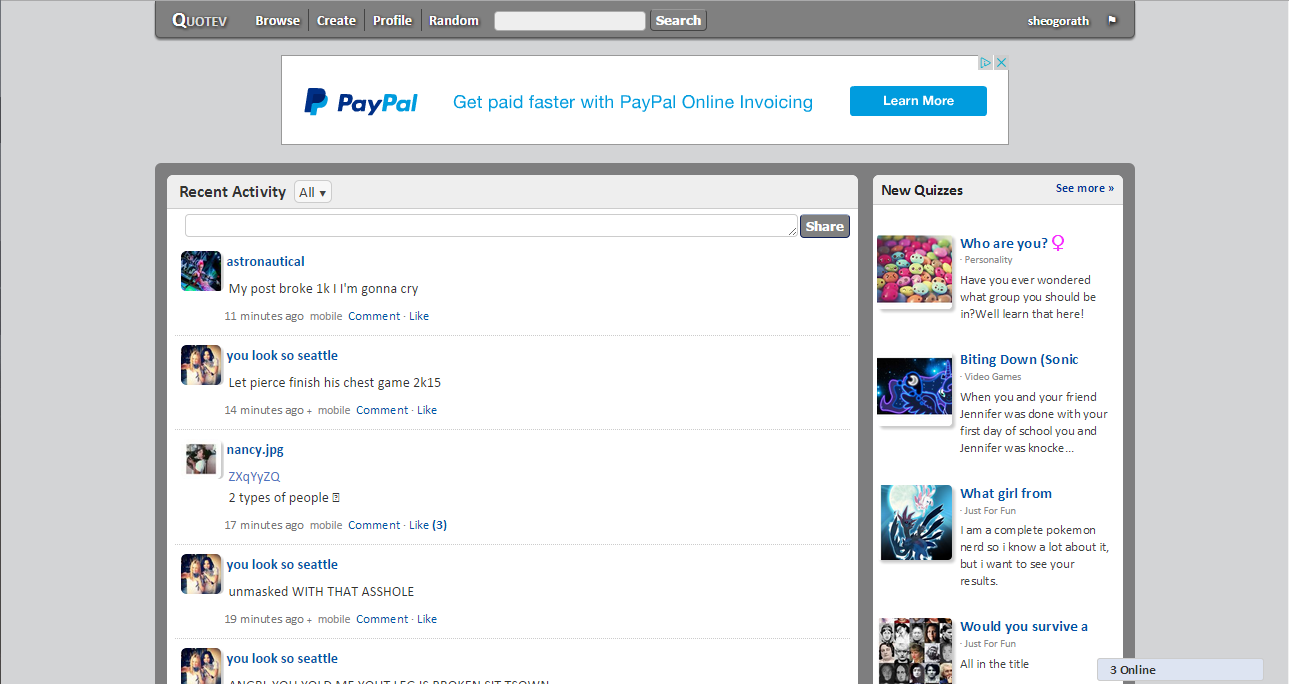1289x684 pixels.
Task: Click the Share button
Action: (x=825, y=226)
